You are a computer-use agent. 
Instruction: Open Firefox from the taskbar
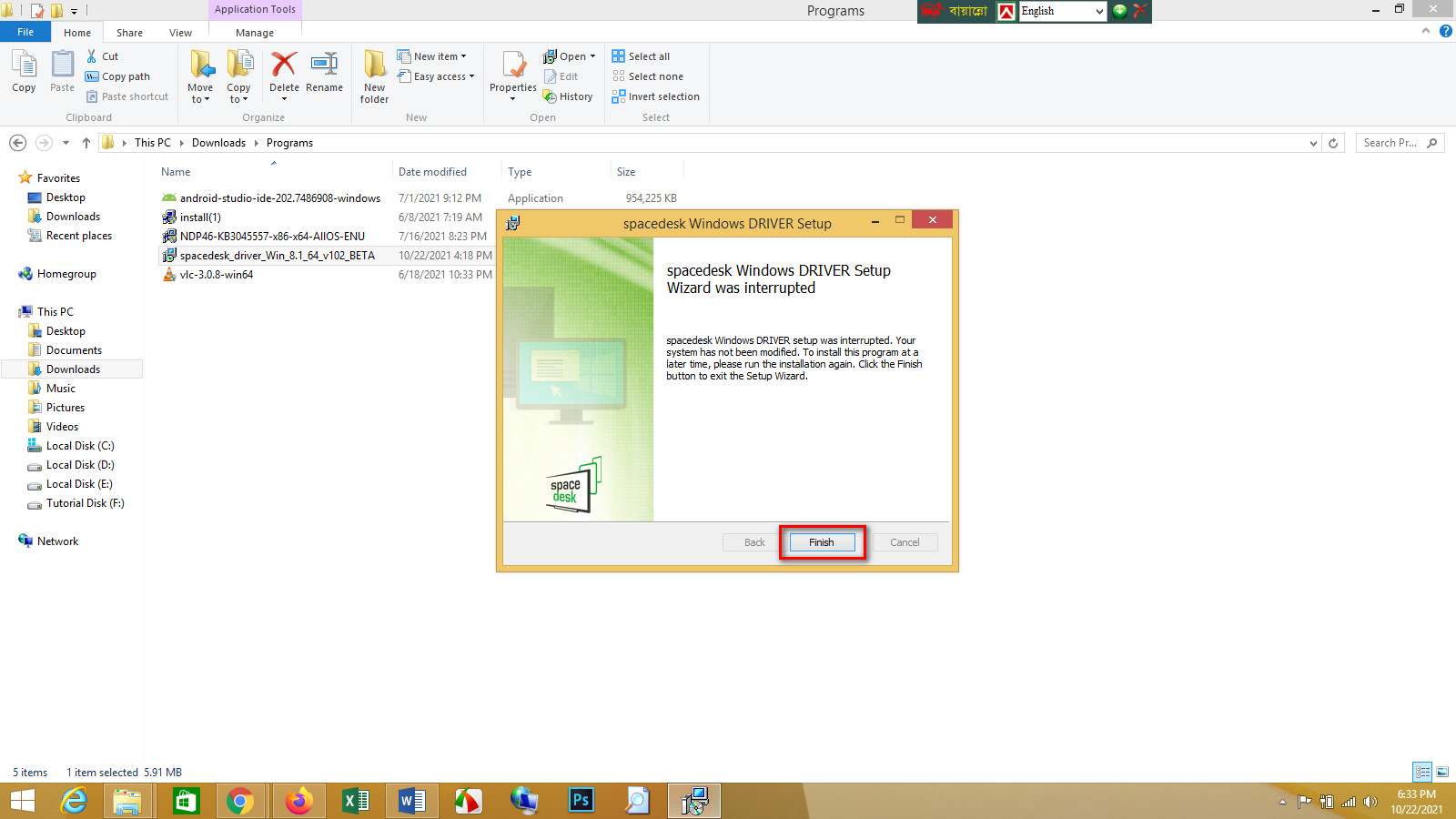pos(298,801)
